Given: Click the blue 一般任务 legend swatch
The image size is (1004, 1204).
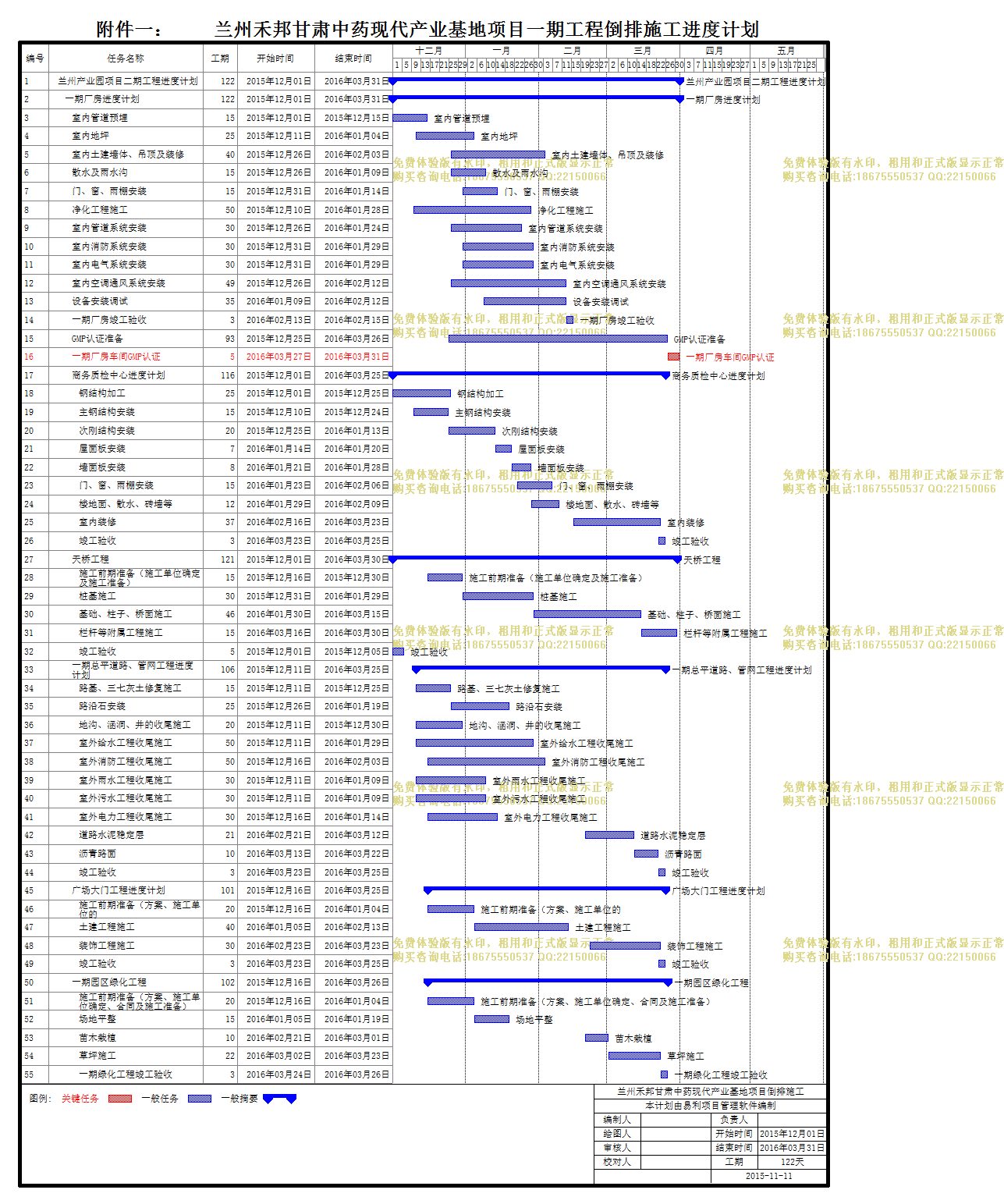Looking at the screenshot, I should (200, 1099).
